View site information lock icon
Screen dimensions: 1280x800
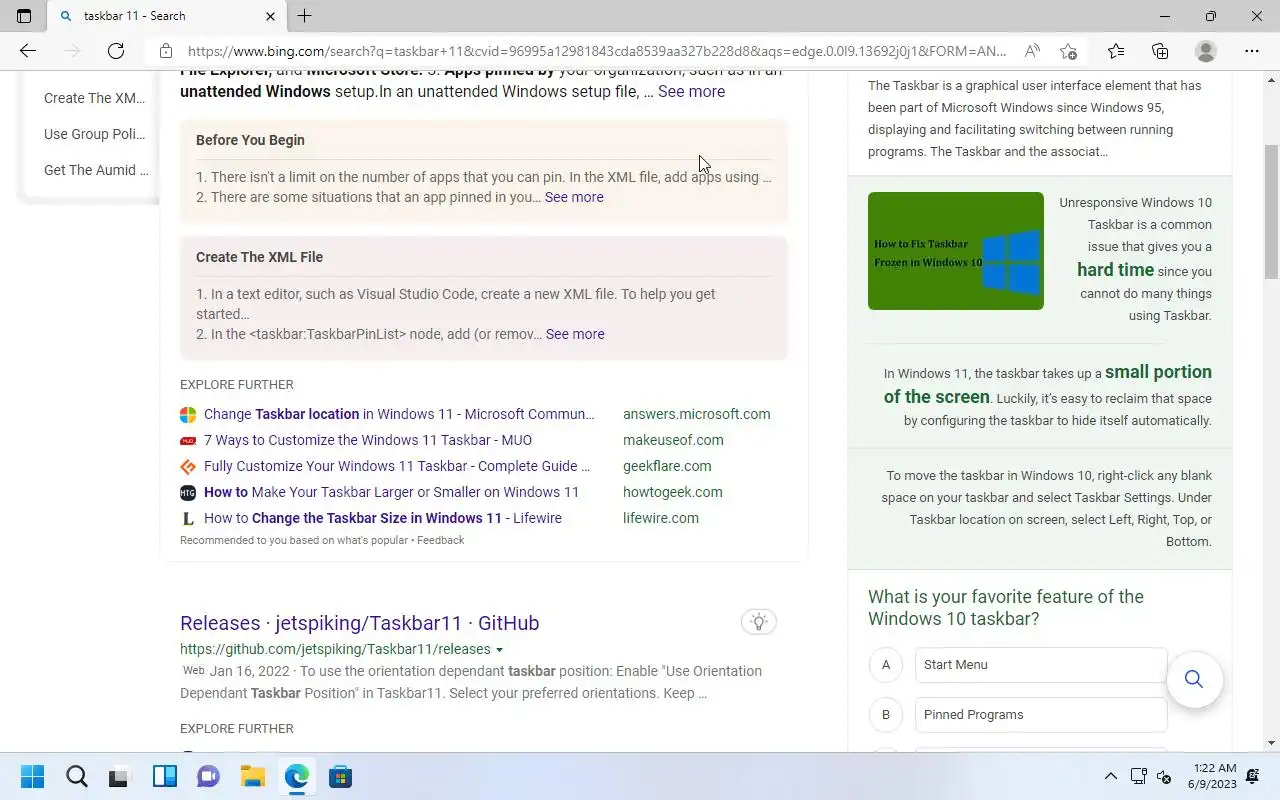click(x=166, y=51)
